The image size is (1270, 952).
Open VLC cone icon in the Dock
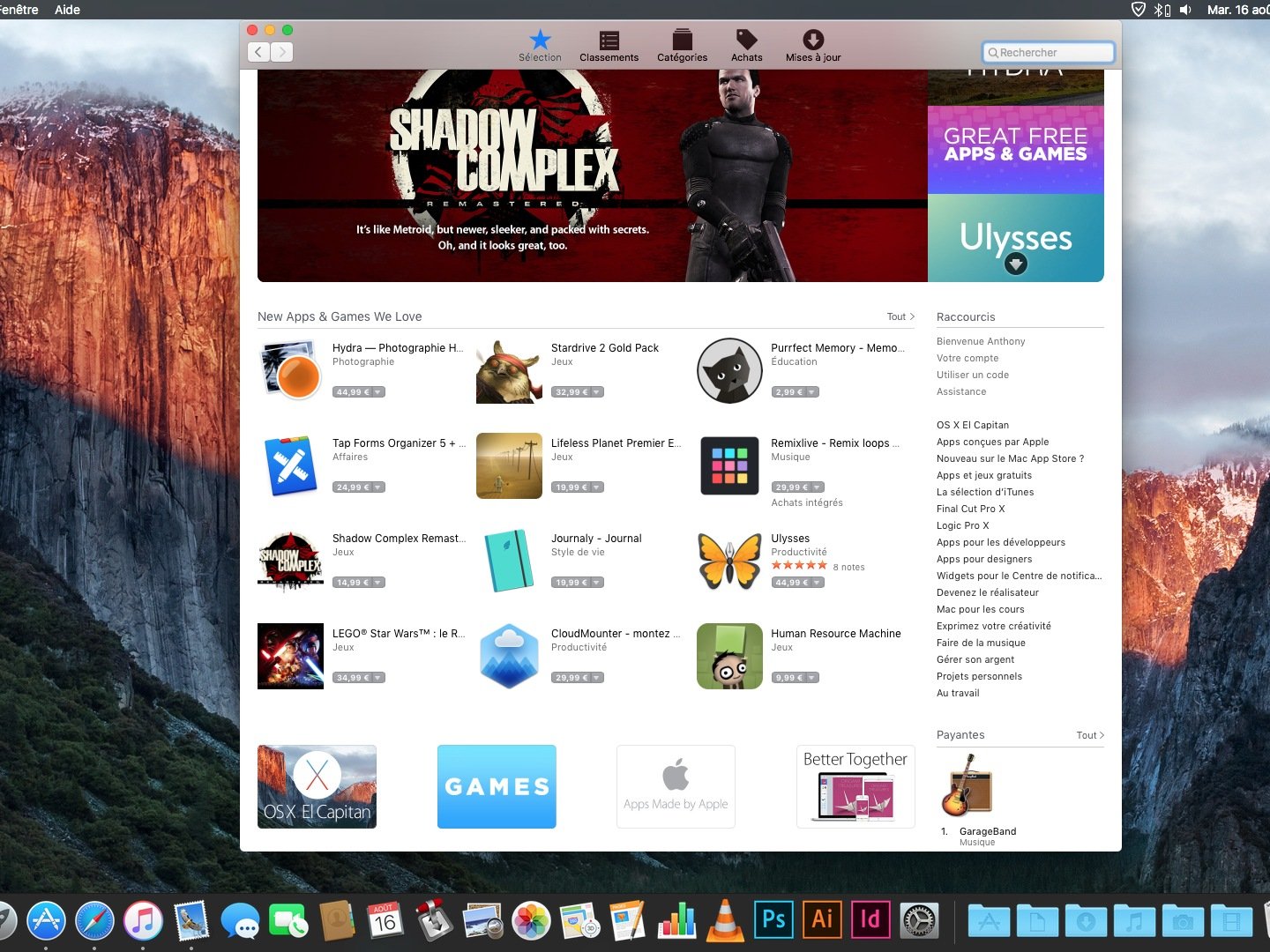[725, 921]
